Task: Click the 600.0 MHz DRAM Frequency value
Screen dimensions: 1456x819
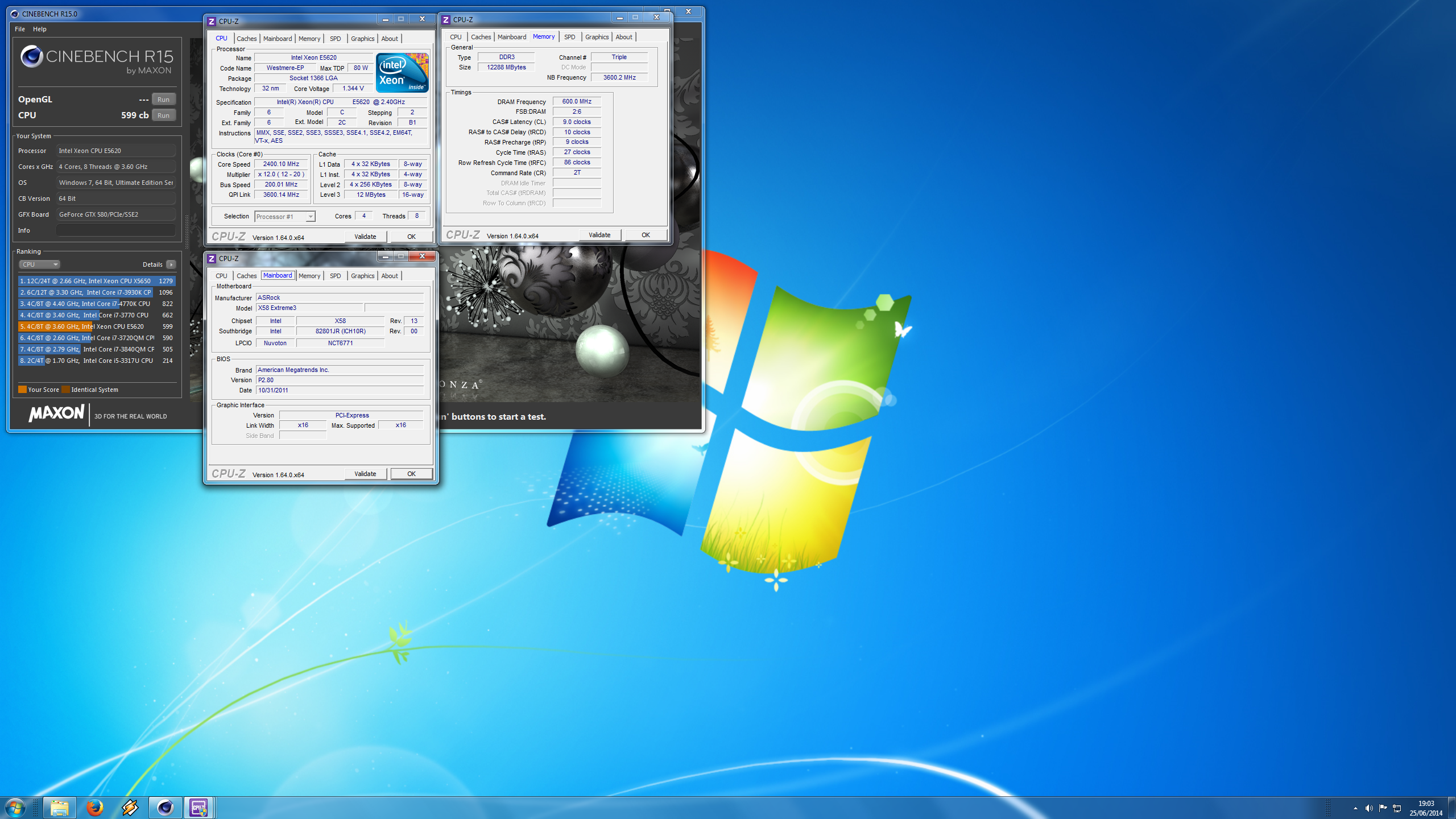Action: (577, 101)
